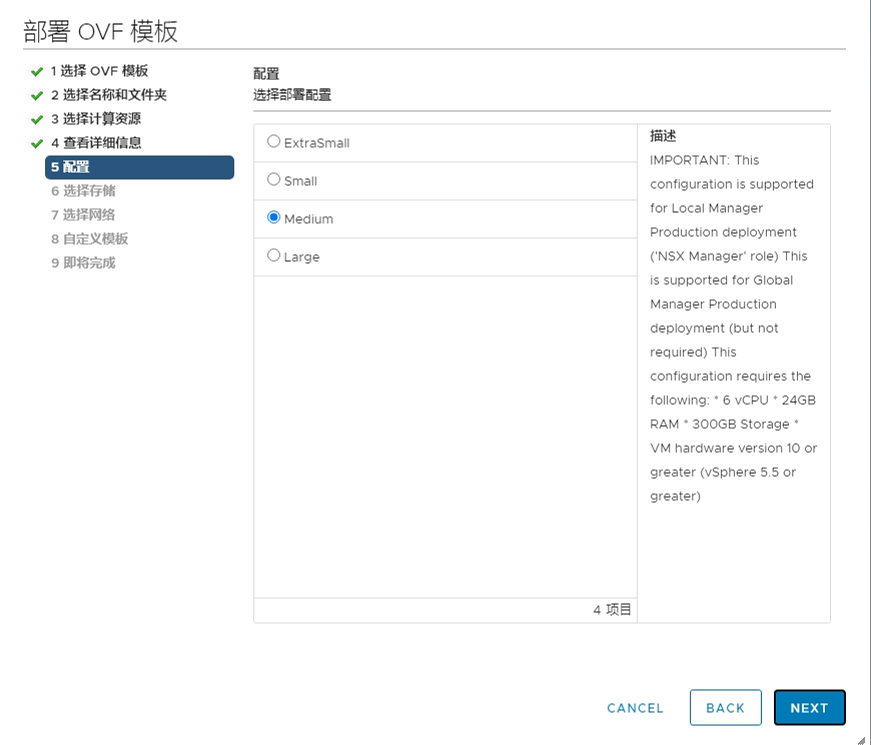The height and width of the screenshot is (745, 871).
Task: Click the green checkmark beside step 4
Action: [x=37, y=144]
